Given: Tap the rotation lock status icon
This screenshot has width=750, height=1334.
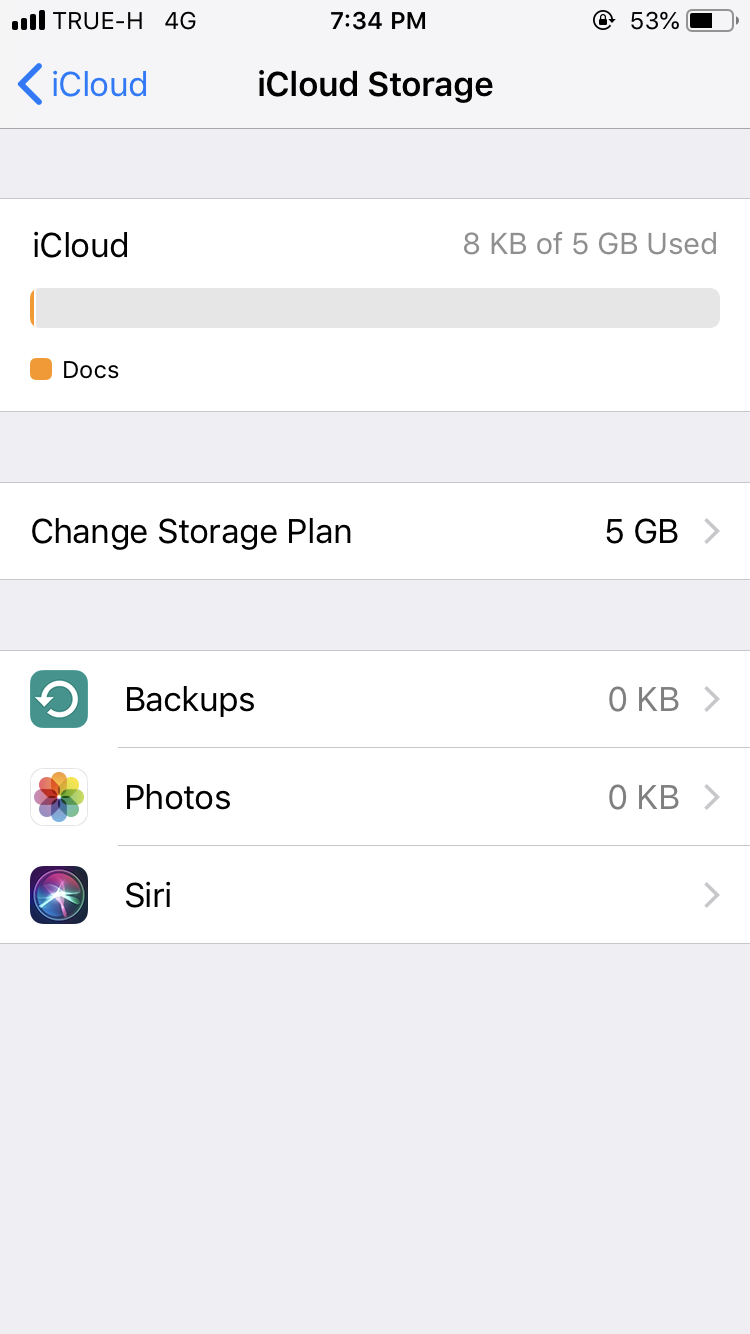Looking at the screenshot, I should (604, 21).
